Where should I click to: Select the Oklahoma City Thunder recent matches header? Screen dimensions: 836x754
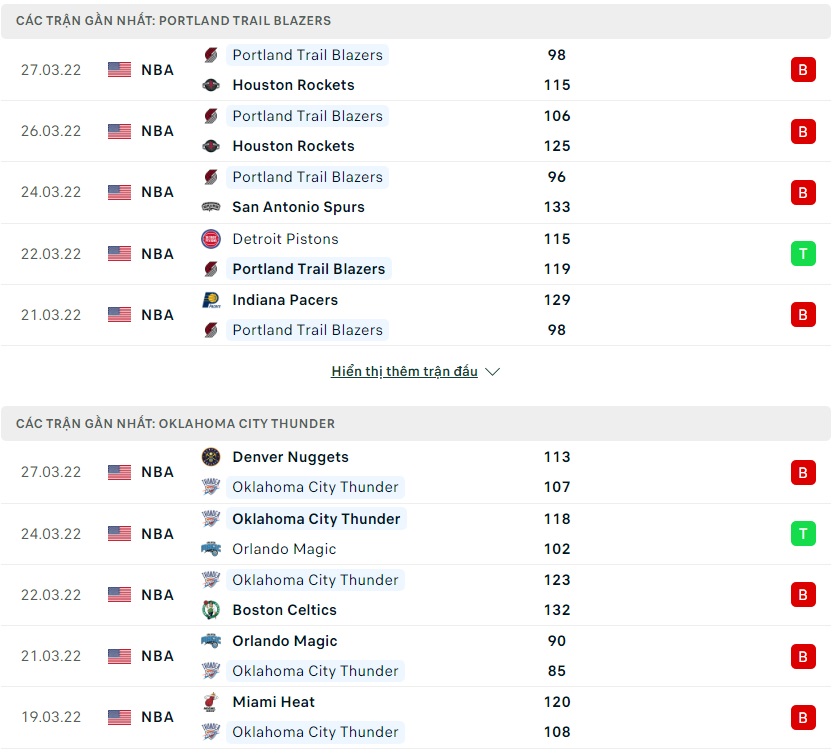pos(176,424)
